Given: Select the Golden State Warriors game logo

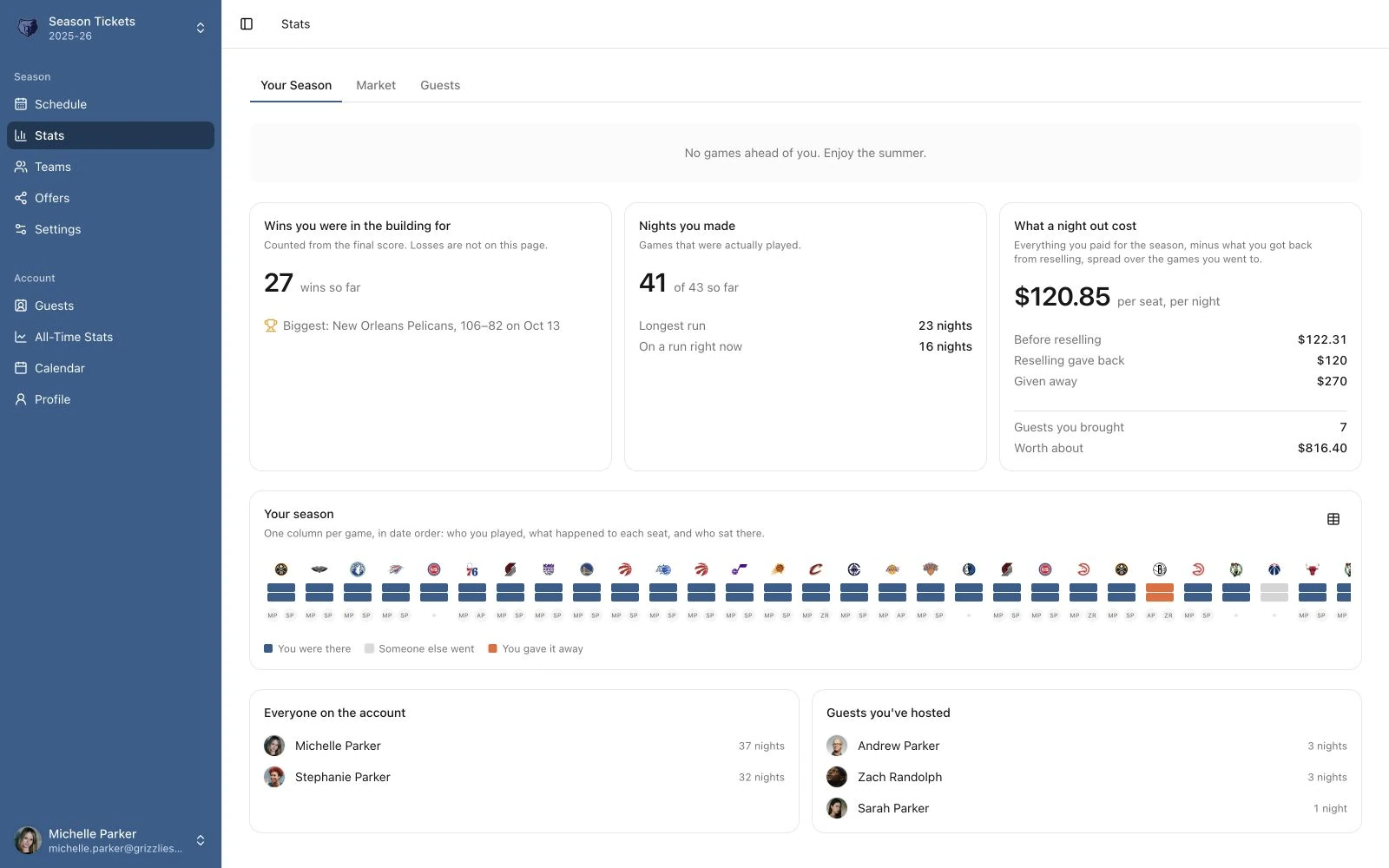Looking at the screenshot, I should pos(587,569).
